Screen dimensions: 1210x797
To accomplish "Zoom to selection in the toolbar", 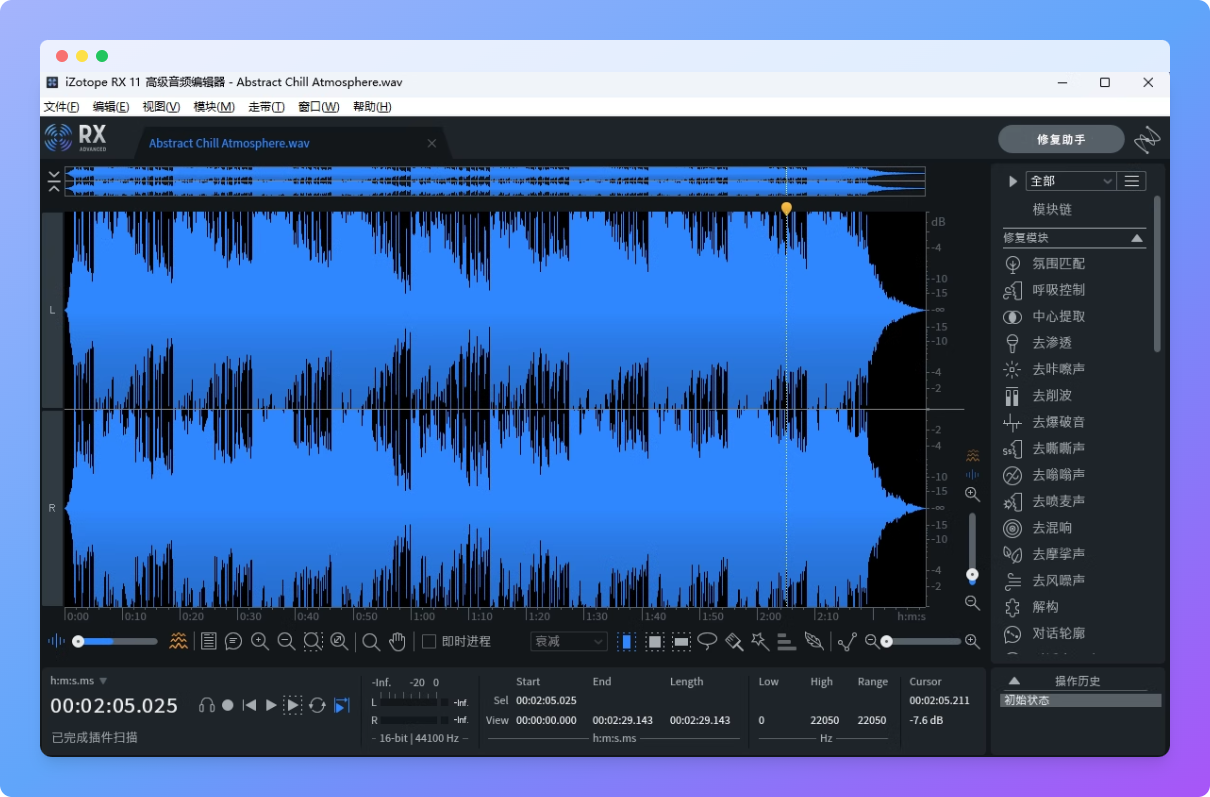I will (x=313, y=641).
